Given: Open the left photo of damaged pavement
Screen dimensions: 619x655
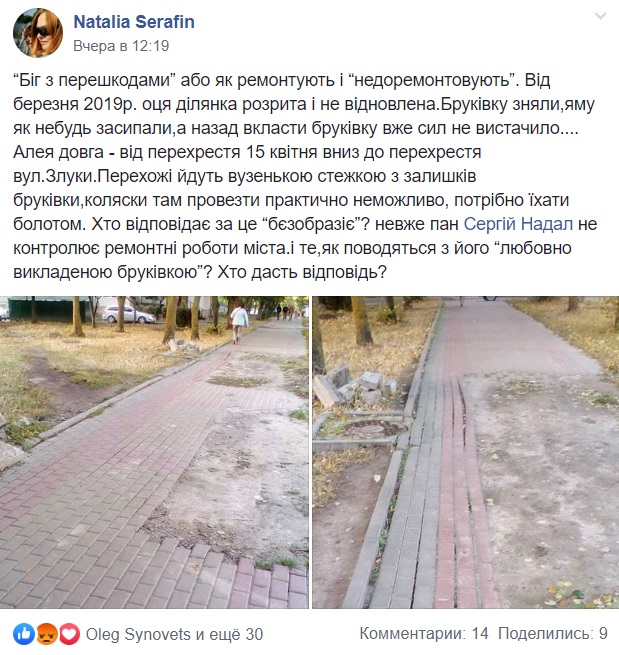Looking at the screenshot, I should 154,452.
